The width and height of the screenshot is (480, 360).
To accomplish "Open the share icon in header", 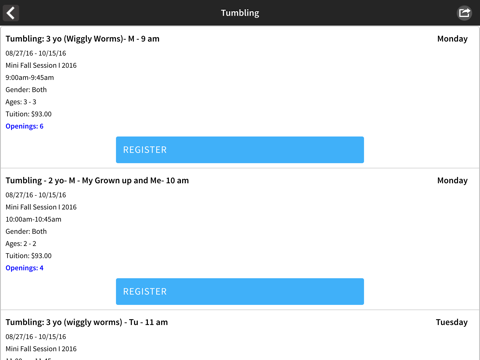I will pyautogui.click(x=464, y=13).
